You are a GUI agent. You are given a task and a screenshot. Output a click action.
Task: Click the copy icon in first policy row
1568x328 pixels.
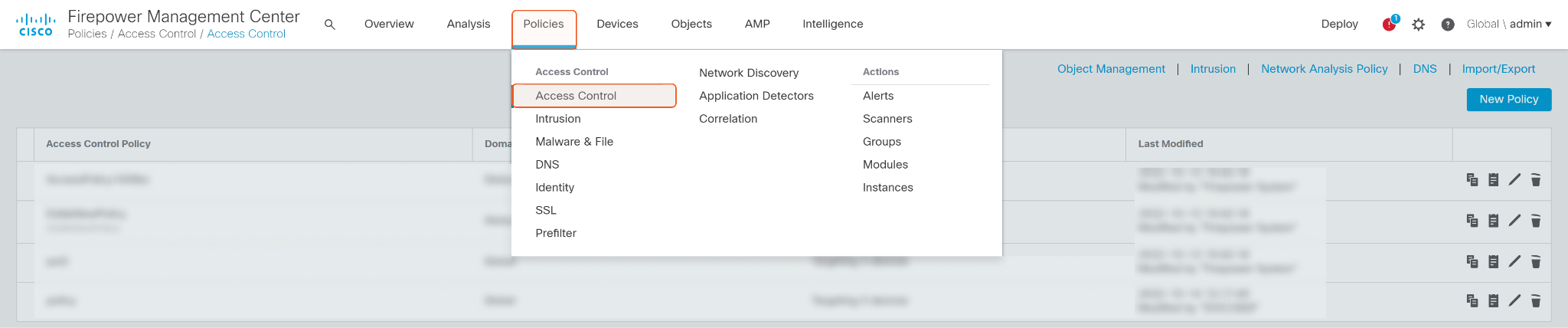(1472, 180)
